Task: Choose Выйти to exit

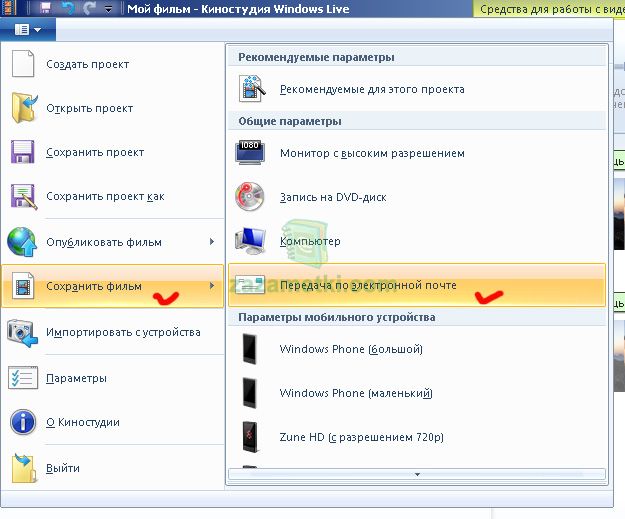Action: 63,468
